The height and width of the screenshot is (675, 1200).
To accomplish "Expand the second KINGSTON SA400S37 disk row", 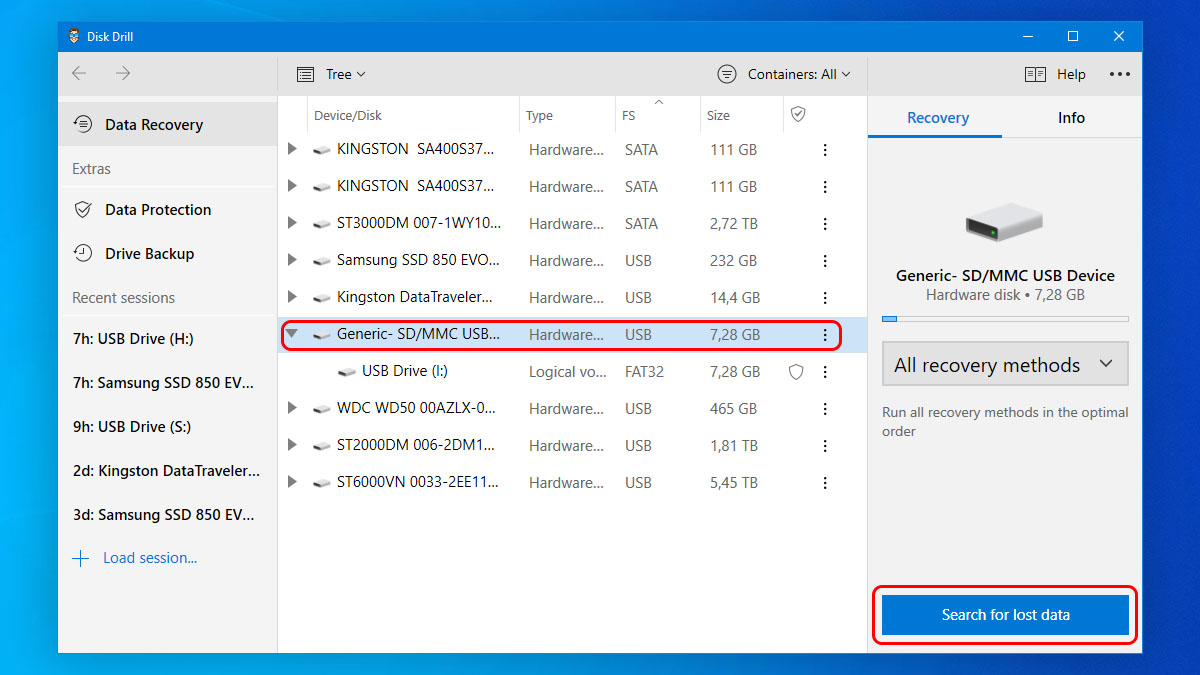I will point(292,186).
